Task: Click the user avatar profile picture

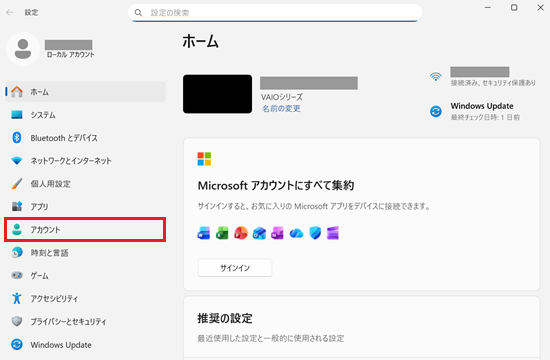Action: coord(23,49)
